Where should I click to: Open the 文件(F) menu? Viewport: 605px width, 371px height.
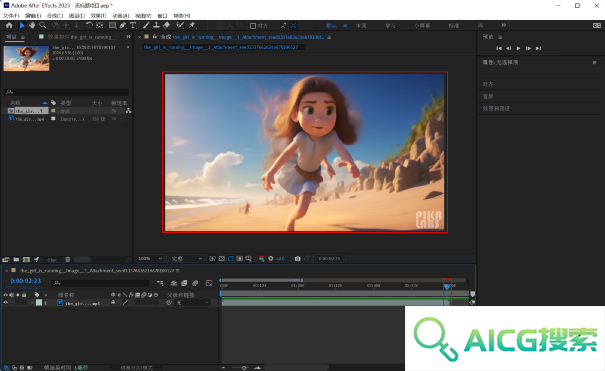pos(11,16)
